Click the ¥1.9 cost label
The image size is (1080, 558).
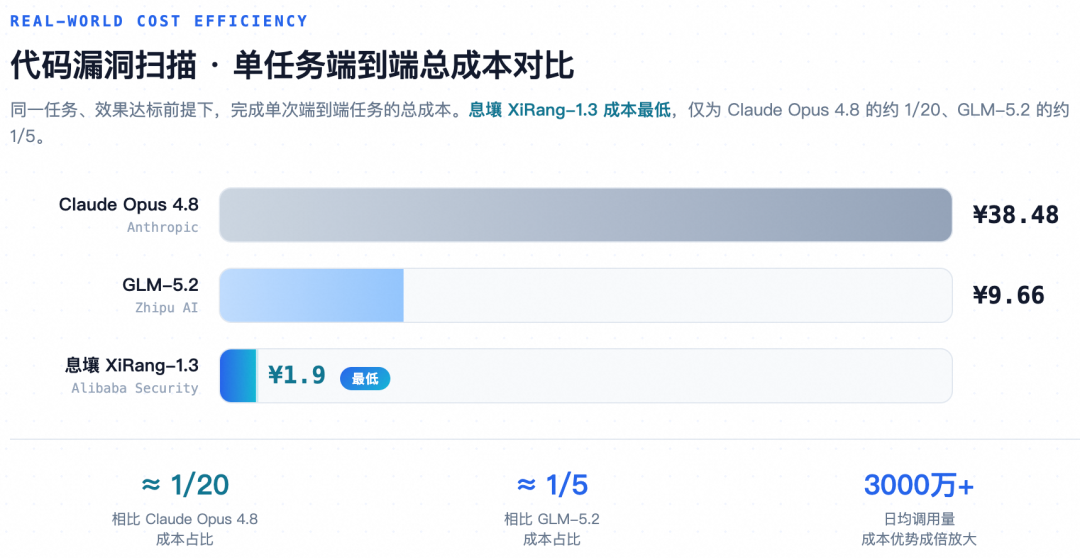coord(296,375)
